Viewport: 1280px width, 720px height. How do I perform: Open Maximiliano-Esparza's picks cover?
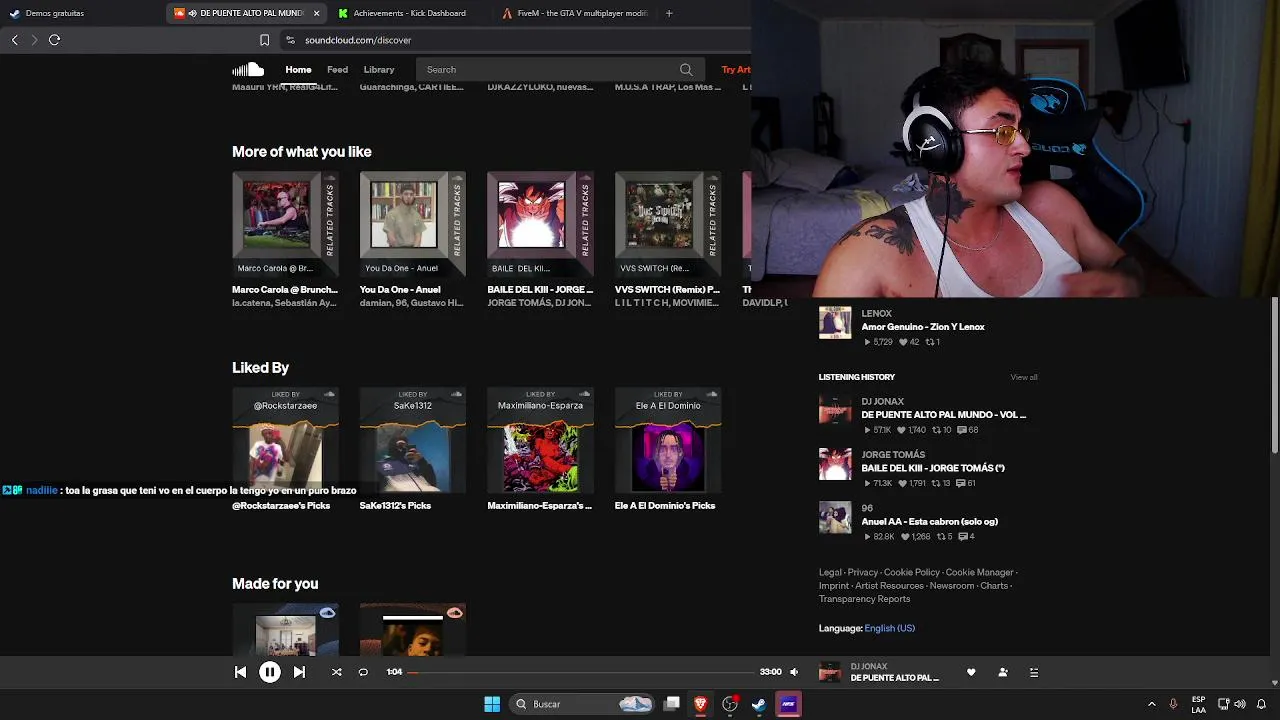(540, 441)
